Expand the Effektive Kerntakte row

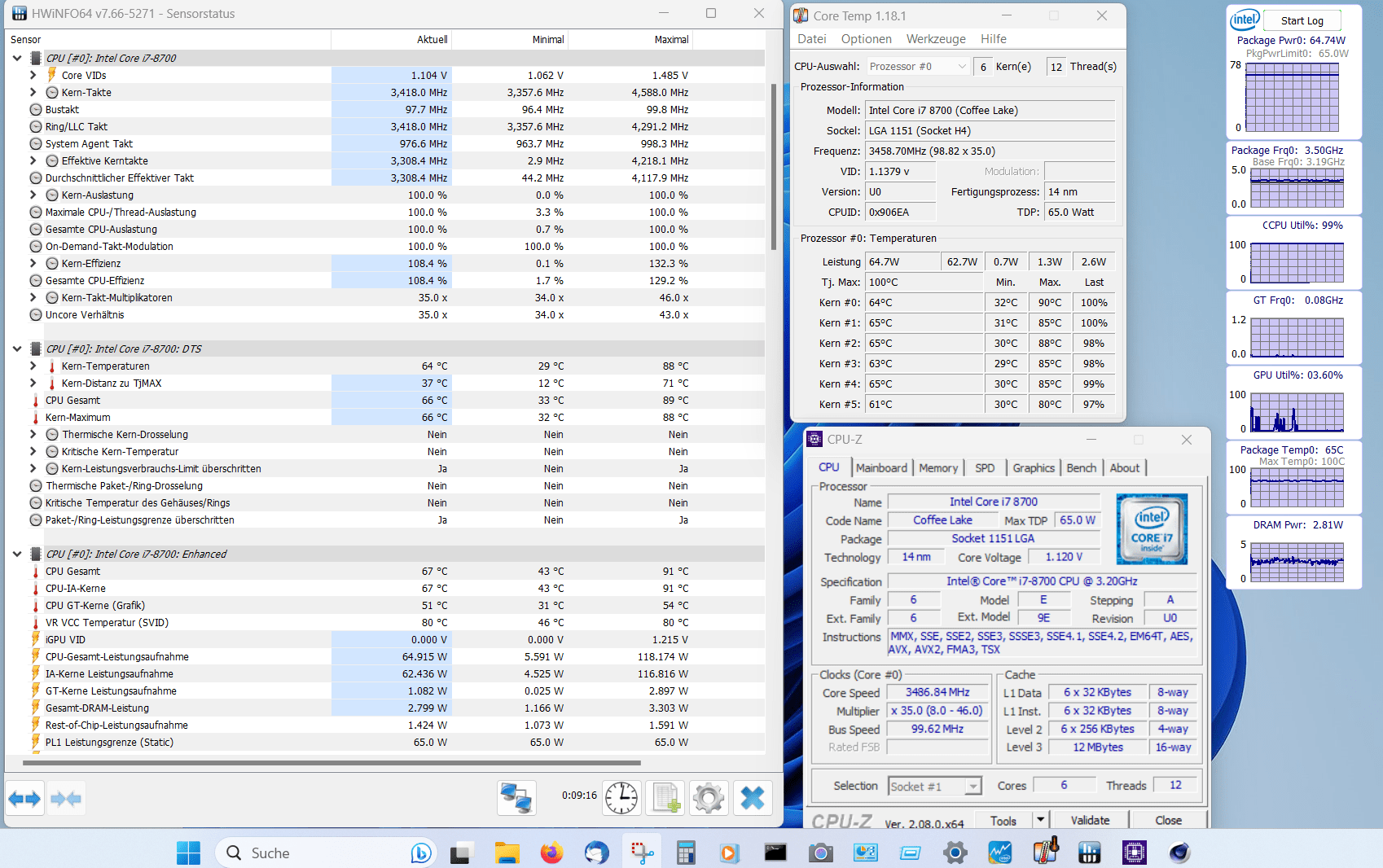click(x=33, y=160)
